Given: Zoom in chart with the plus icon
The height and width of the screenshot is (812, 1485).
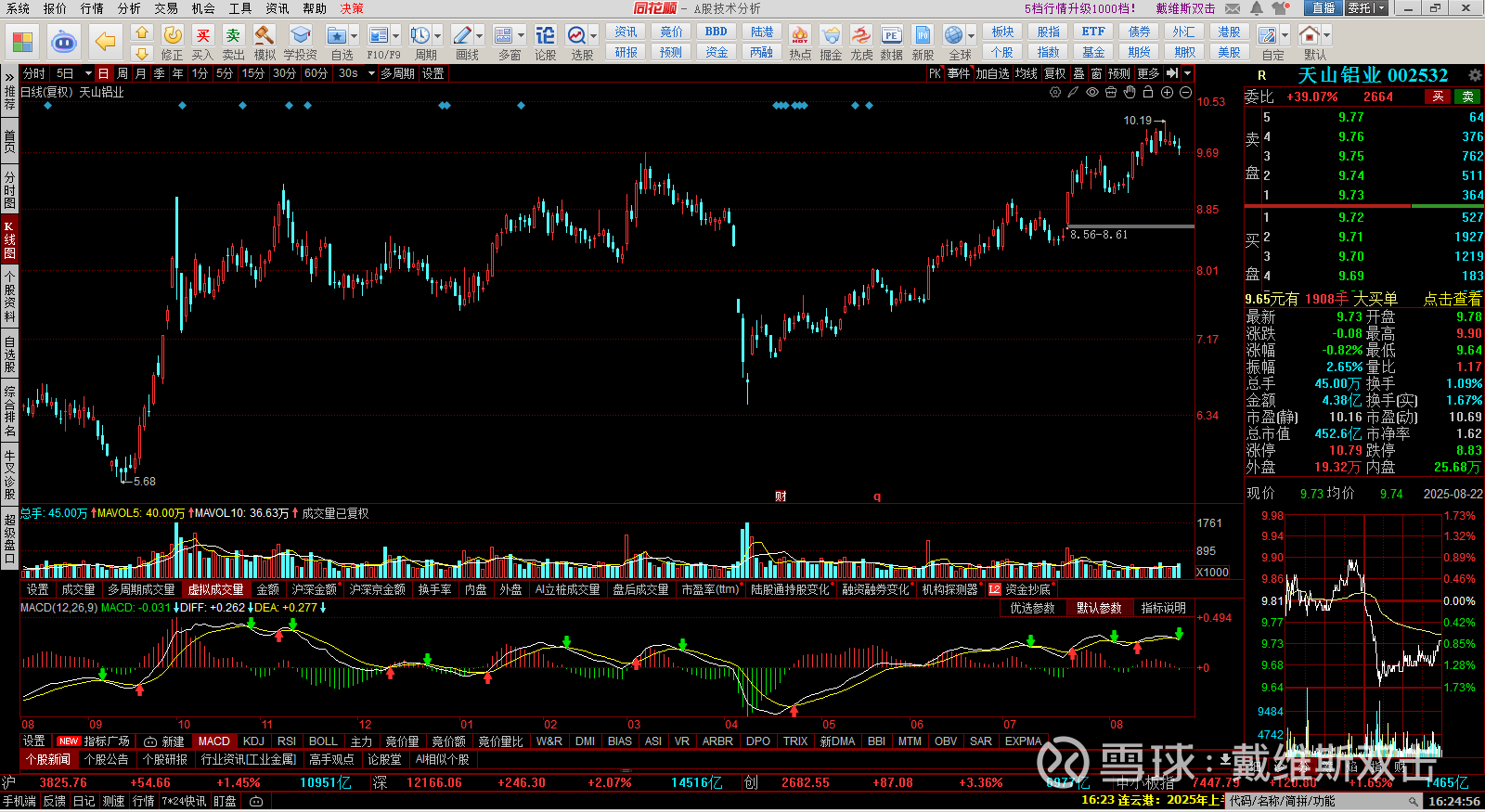Looking at the screenshot, I should (1167, 92).
